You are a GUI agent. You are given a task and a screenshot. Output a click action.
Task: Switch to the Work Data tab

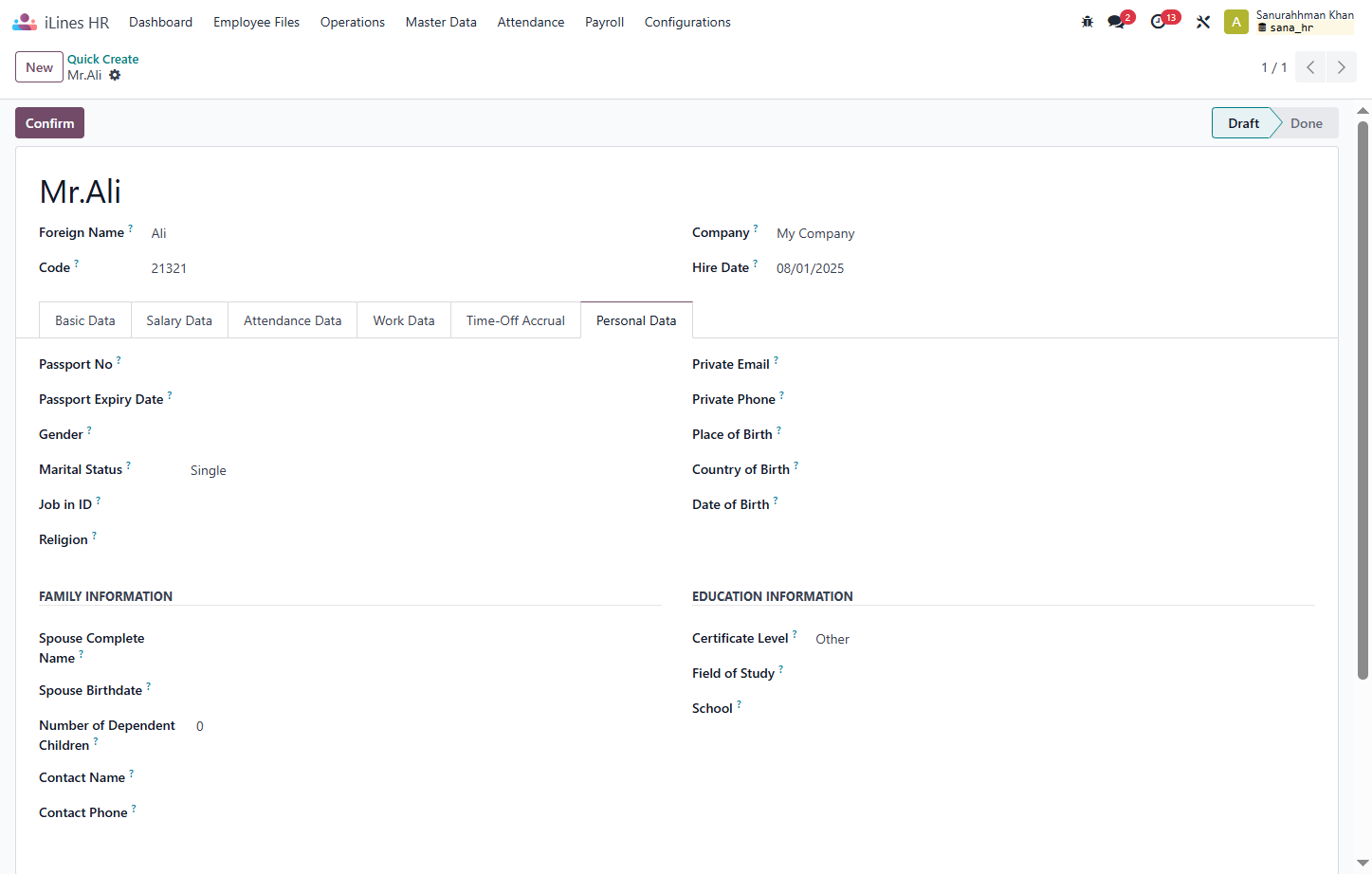(x=404, y=320)
